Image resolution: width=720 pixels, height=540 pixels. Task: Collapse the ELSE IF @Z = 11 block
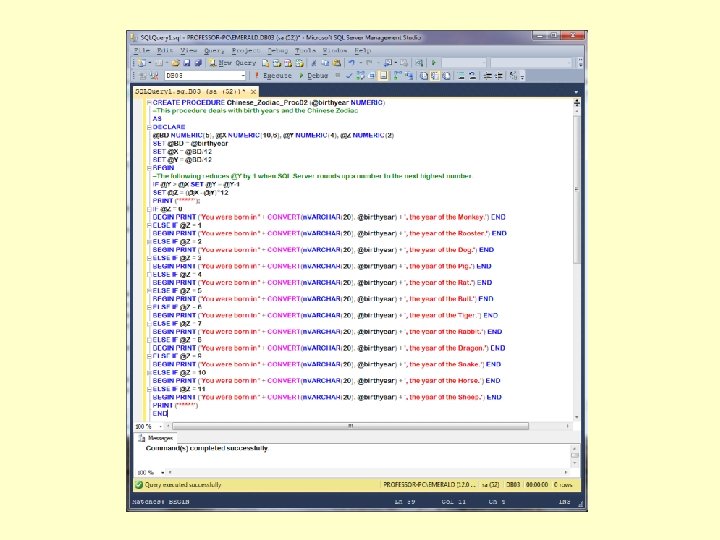[x=149, y=389]
